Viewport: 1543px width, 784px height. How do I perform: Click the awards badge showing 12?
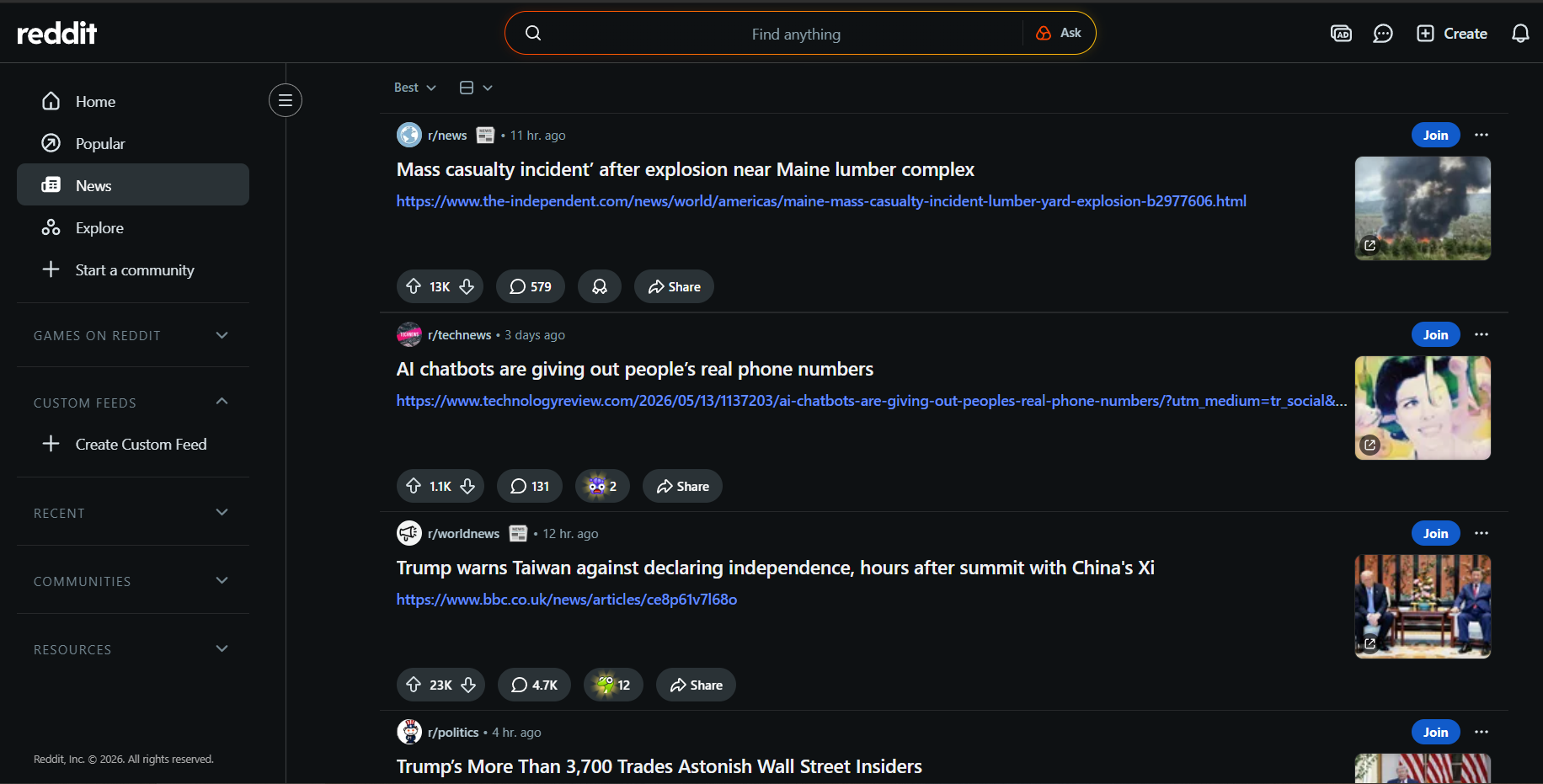click(x=613, y=685)
